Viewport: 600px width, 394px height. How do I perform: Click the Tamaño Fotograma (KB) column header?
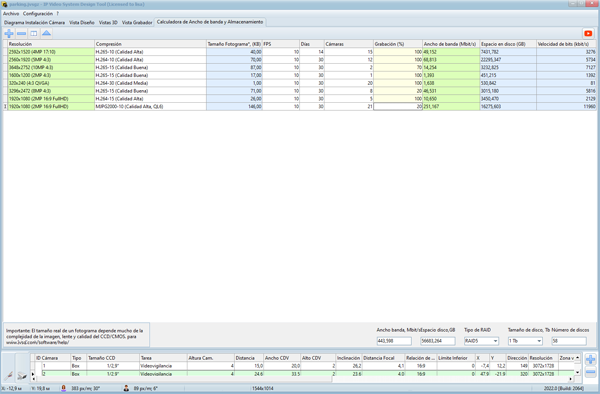click(x=234, y=44)
